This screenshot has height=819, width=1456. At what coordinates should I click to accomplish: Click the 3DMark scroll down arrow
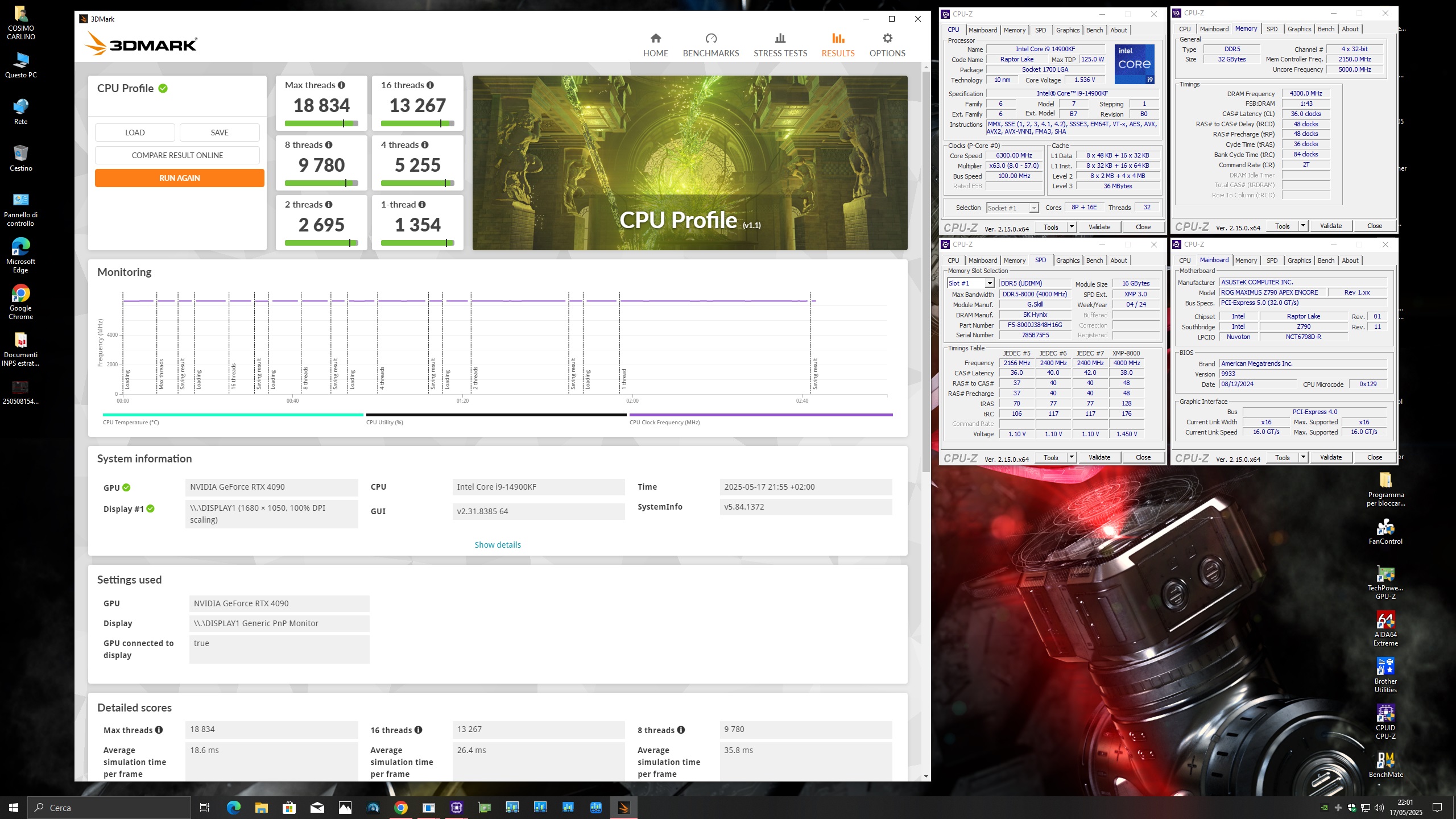click(x=926, y=776)
